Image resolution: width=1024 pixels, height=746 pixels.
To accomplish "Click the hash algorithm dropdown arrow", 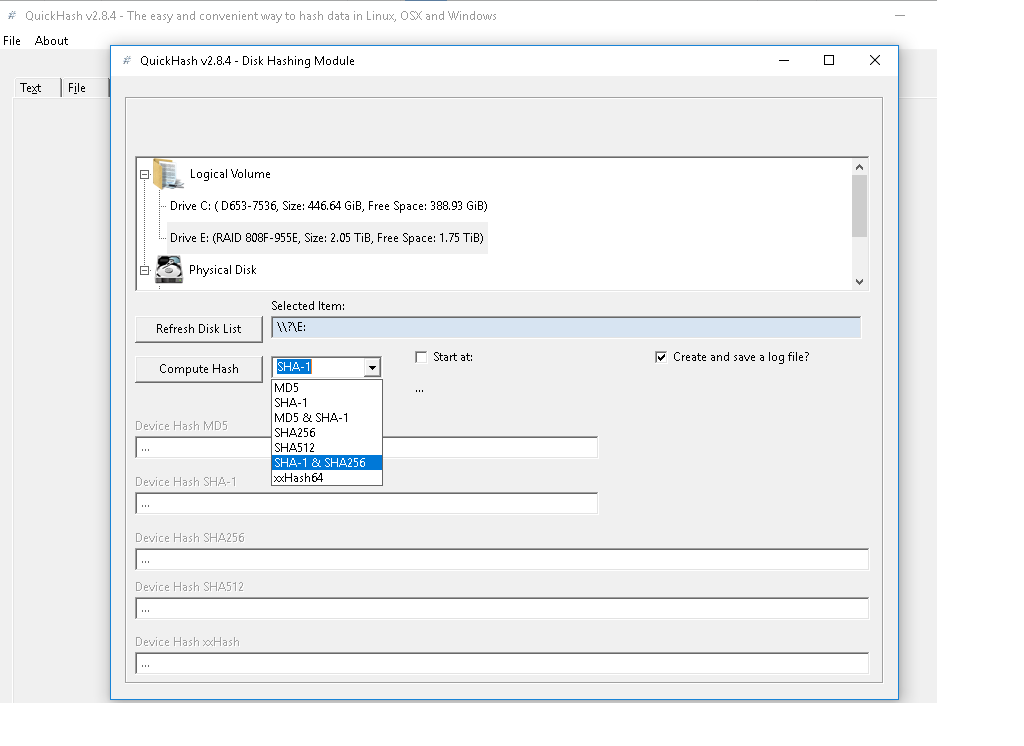I will 372,368.
